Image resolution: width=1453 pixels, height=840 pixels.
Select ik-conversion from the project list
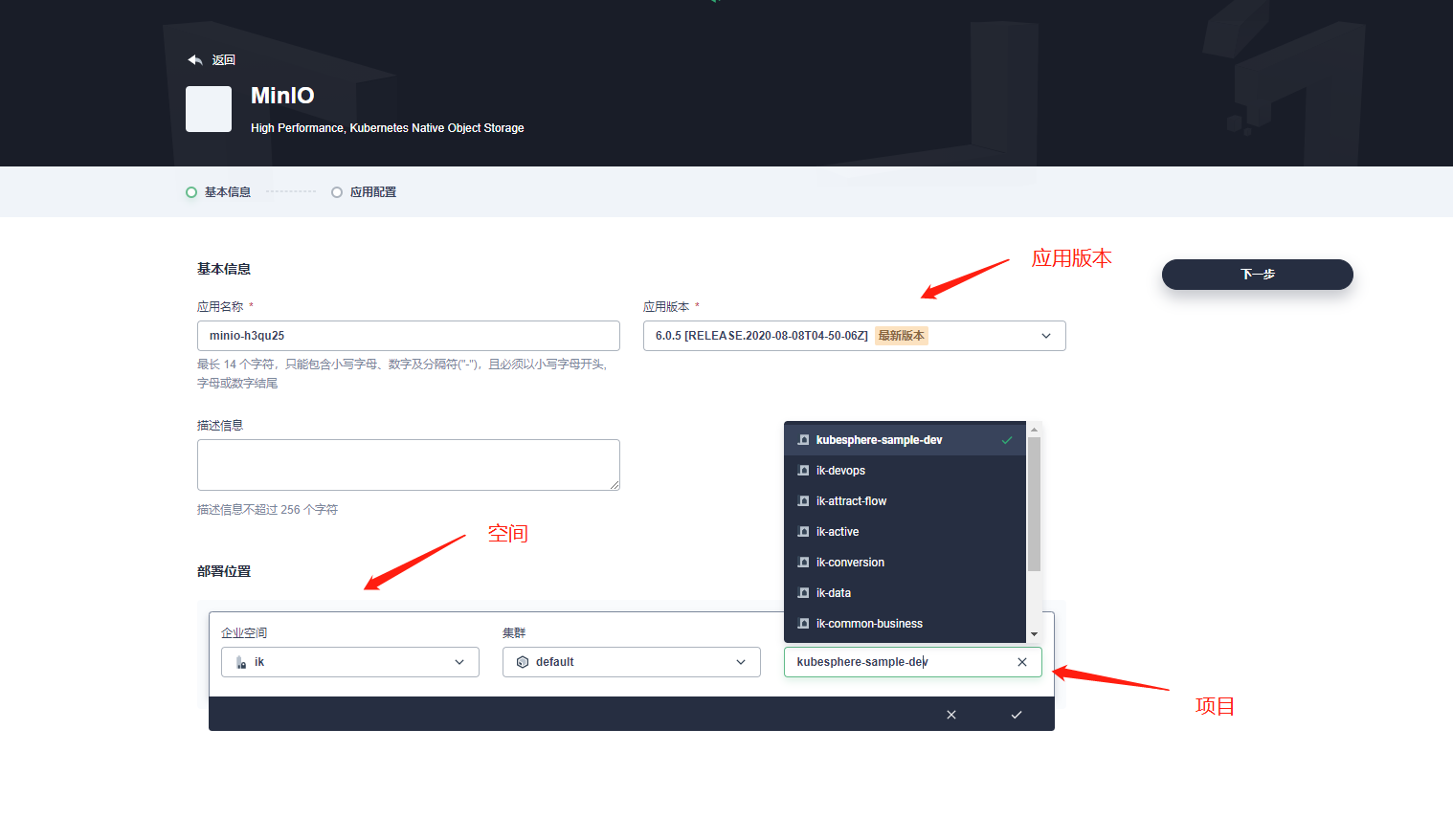tap(849, 562)
